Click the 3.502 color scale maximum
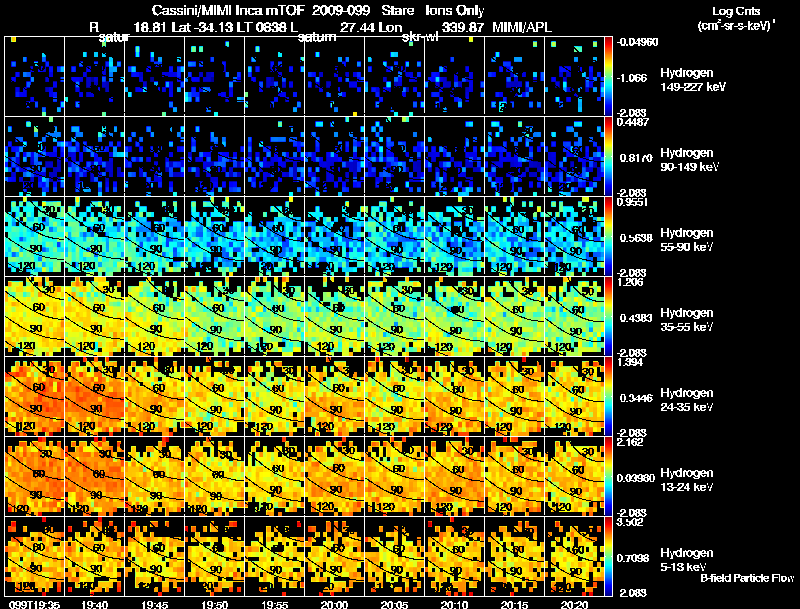Screen dimensions: 800x609 tap(630, 522)
